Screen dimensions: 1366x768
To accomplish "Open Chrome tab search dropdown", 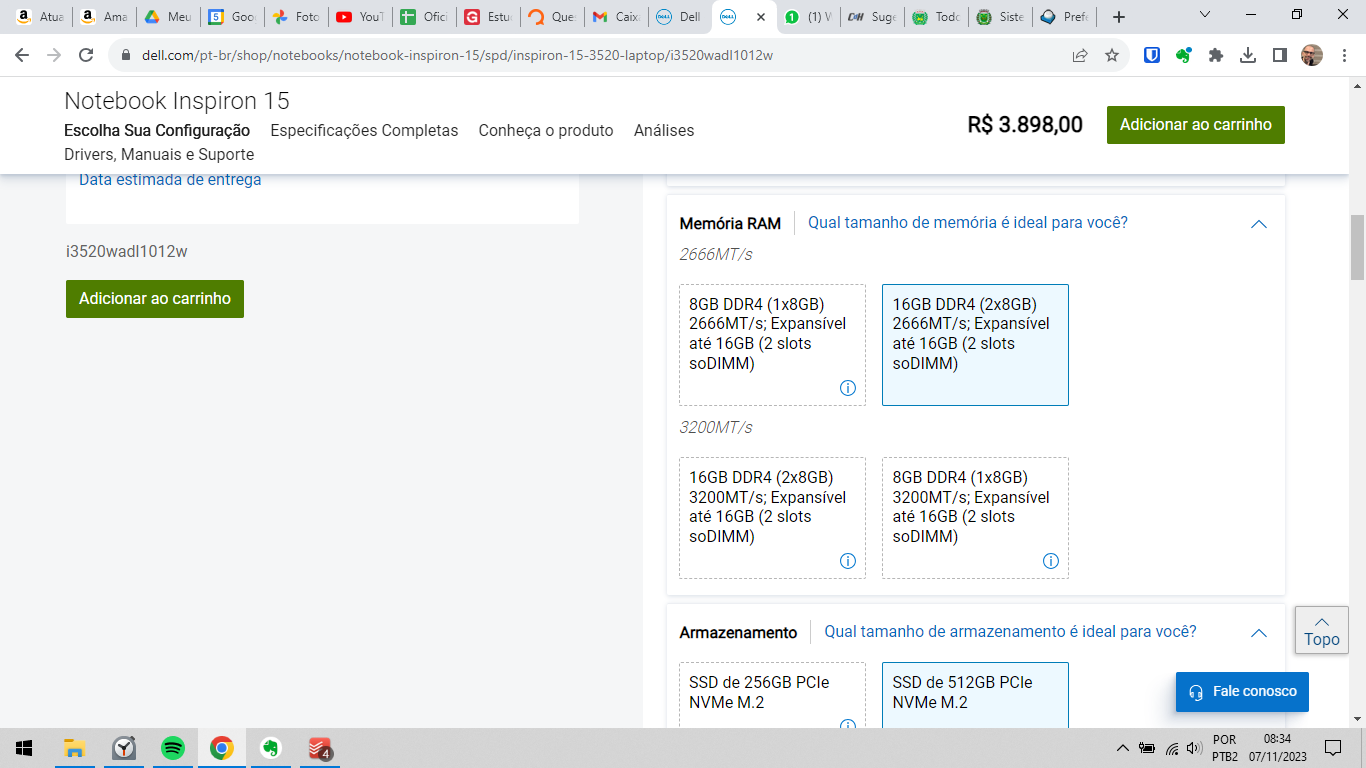I will (x=1205, y=15).
